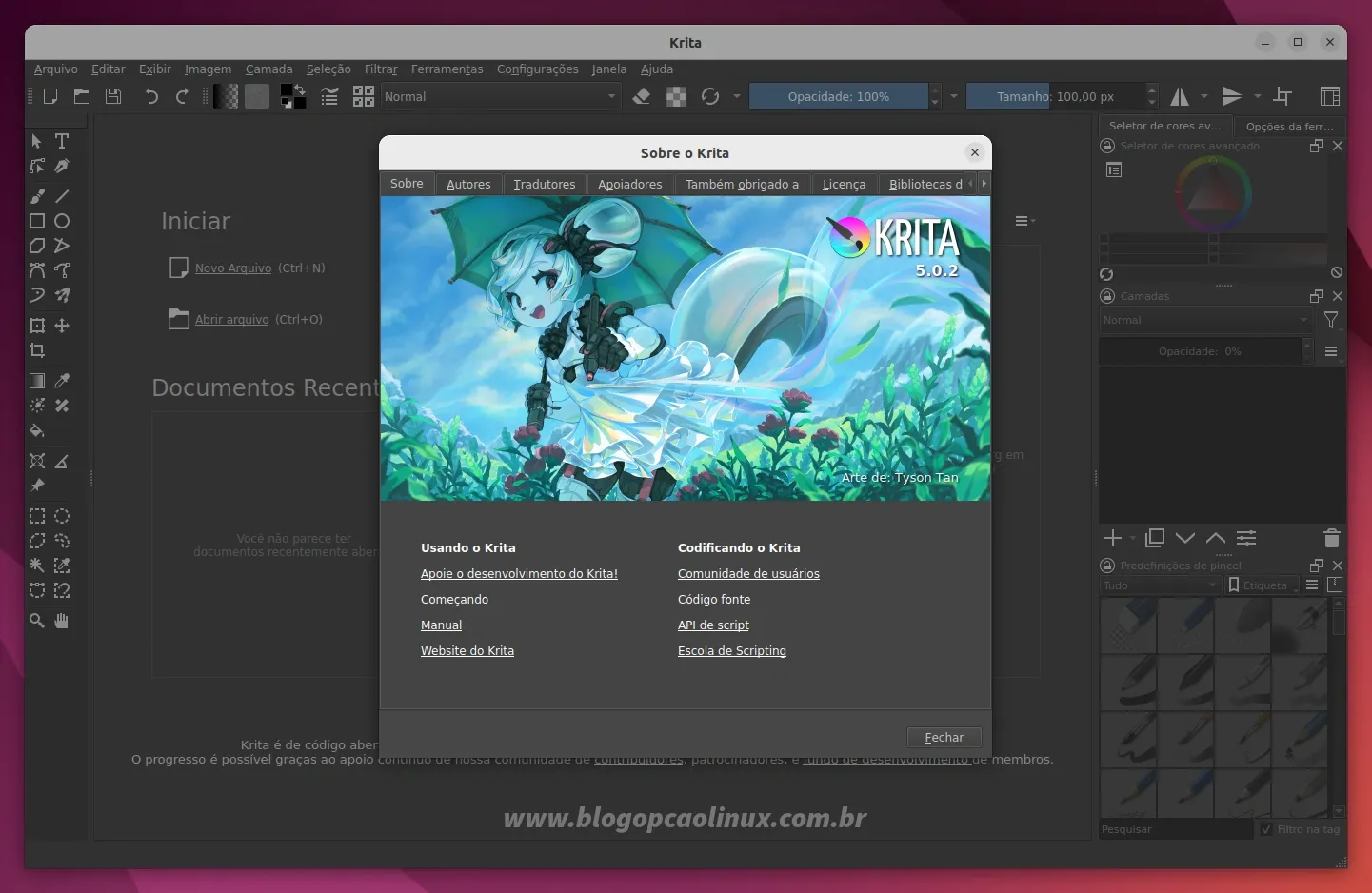
Task: Click the fill gradients swatch button
Action: coord(226,96)
